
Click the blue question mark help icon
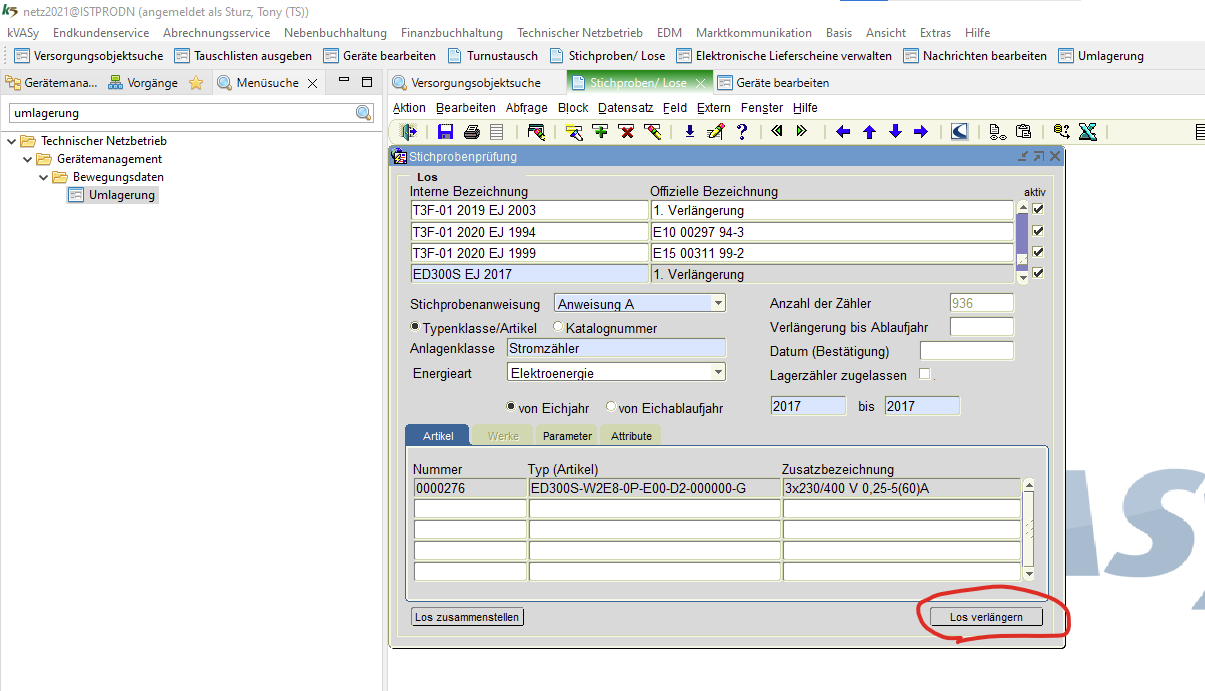pyautogui.click(x=742, y=131)
